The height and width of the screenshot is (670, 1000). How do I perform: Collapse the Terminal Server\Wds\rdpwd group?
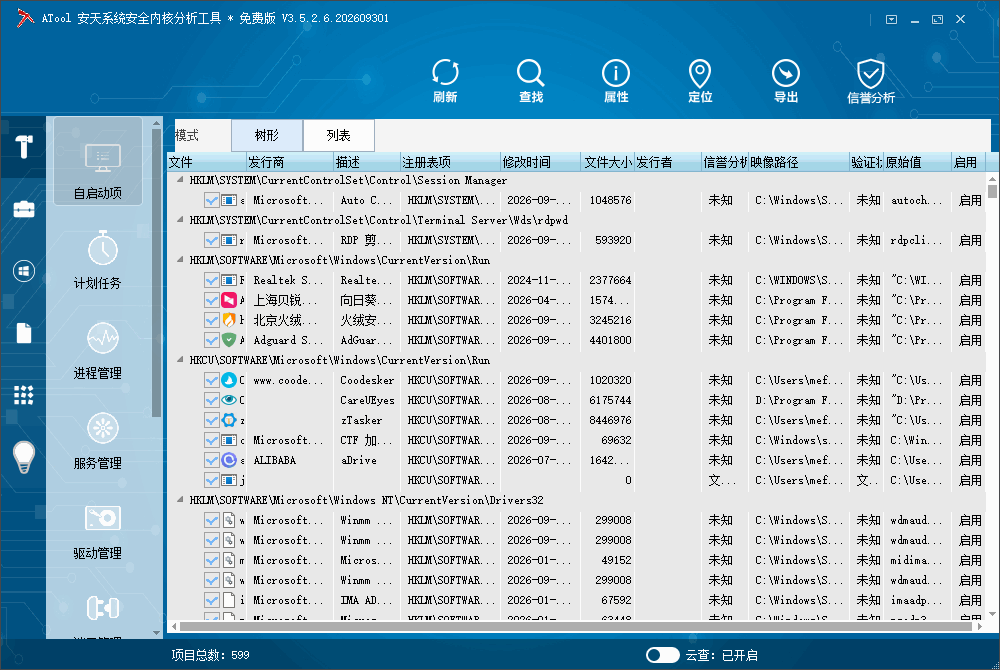[x=180, y=220]
